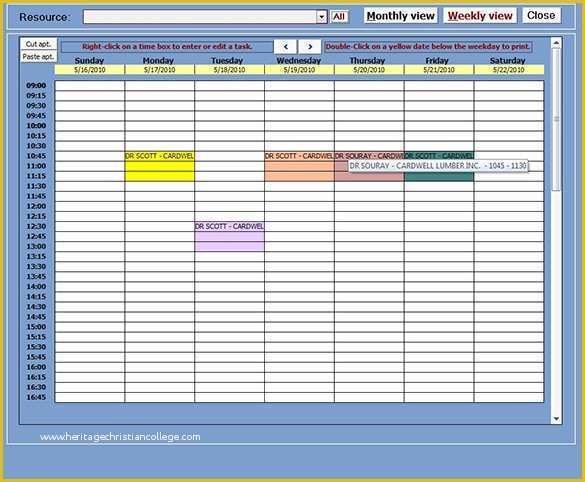Screen dimensions: 585x482
Task: Click Saturday's 16:45 time box
Action: pyautogui.click(x=509, y=397)
